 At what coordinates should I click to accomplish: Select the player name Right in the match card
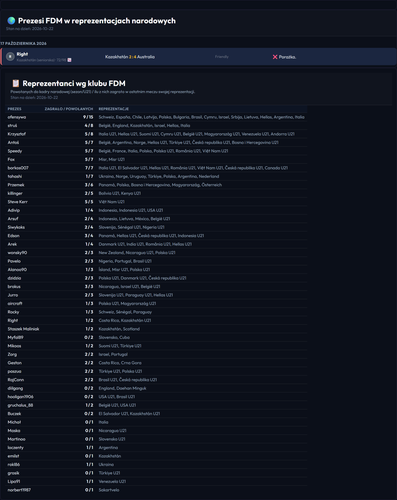(x=22, y=54)
